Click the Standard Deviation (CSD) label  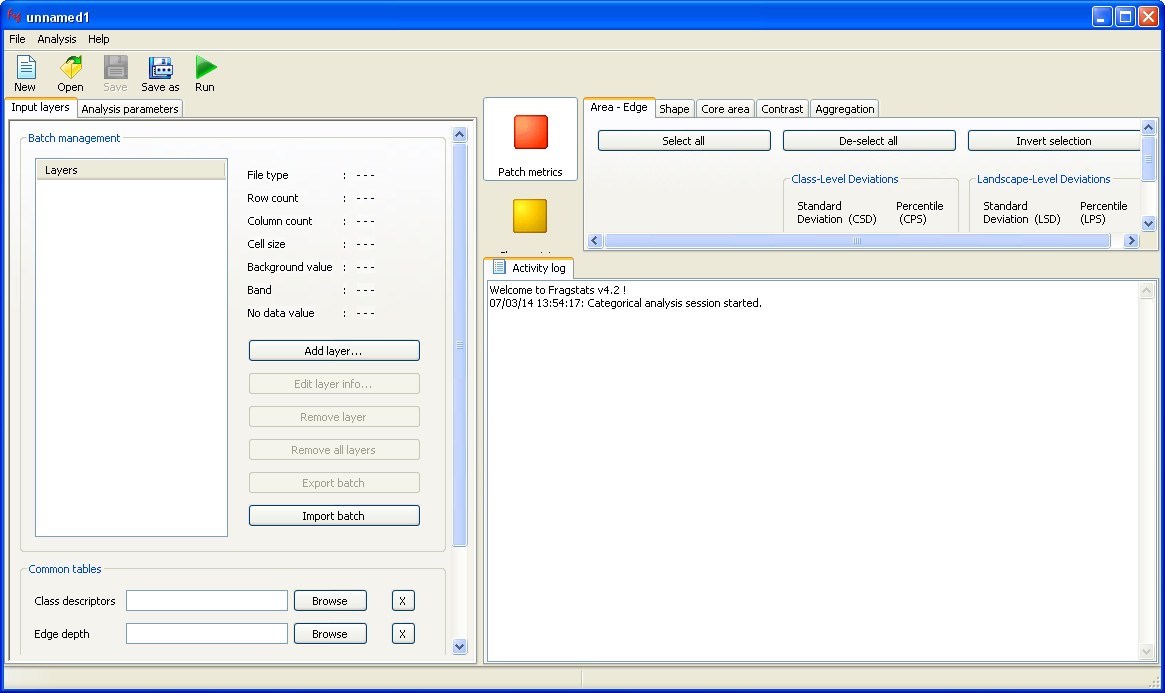pos(837,212)
